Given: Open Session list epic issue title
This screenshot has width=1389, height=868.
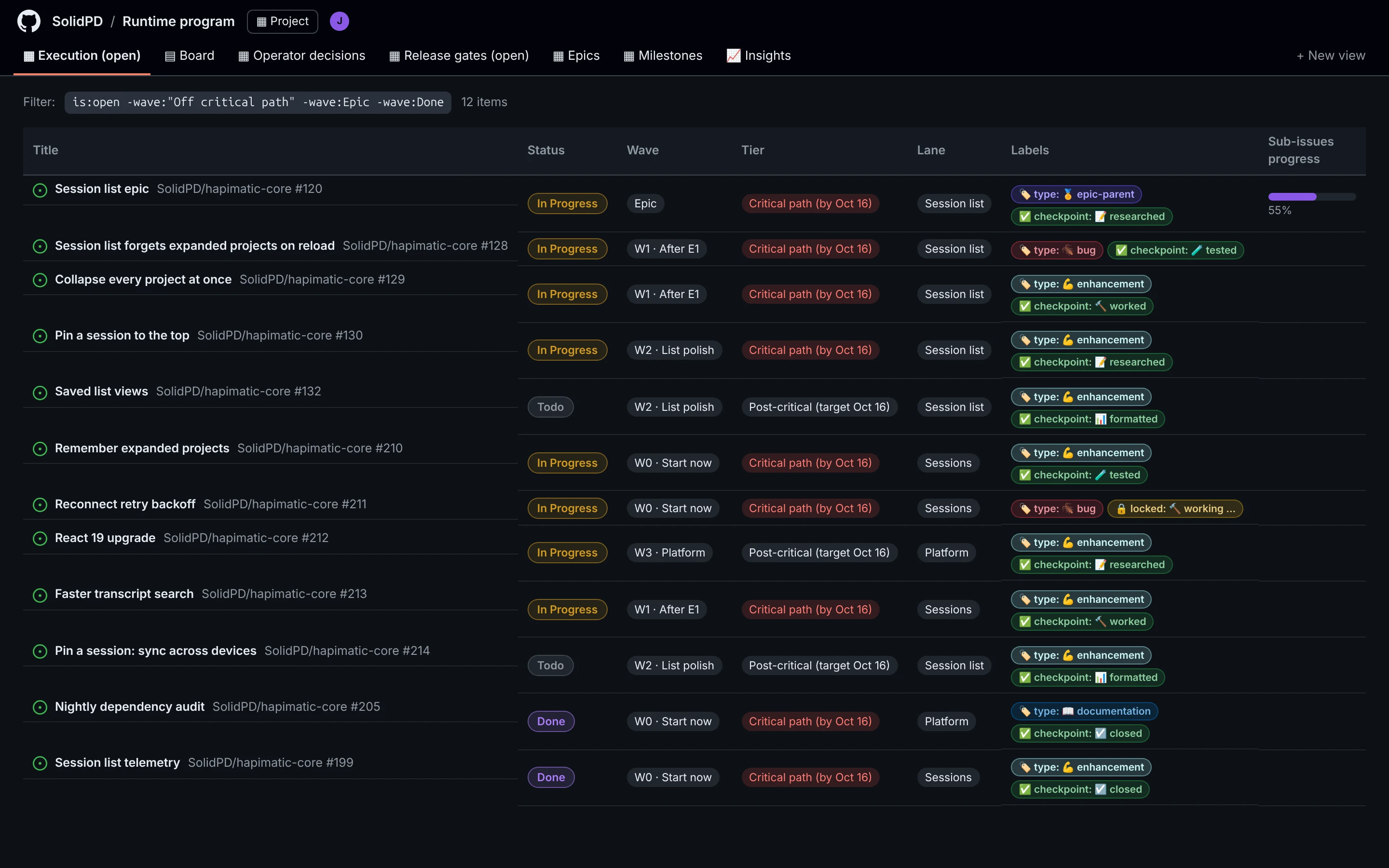Looking at the screenshot, I should click(x=102, y=189).
